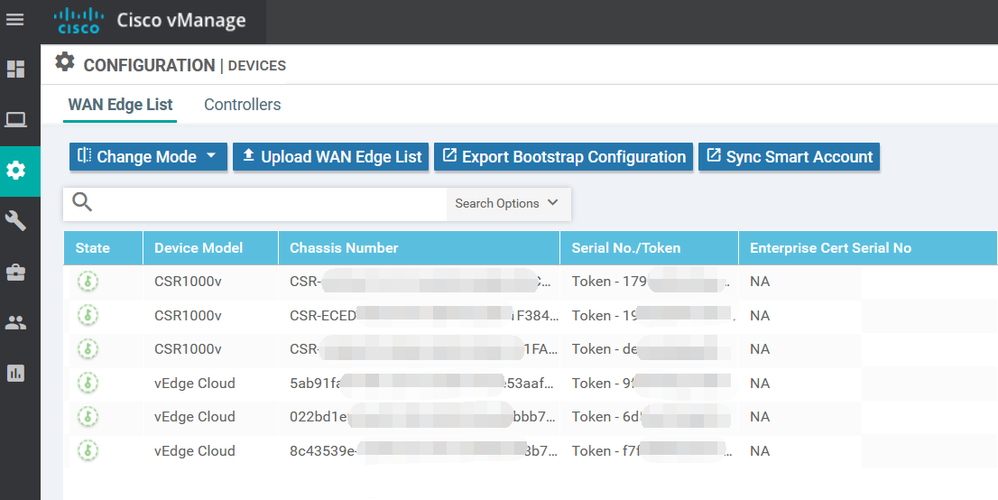
Task: Click vEdge Cloud in the 022bd1e row
Action: pyautogui.click(x=195, y=417)
